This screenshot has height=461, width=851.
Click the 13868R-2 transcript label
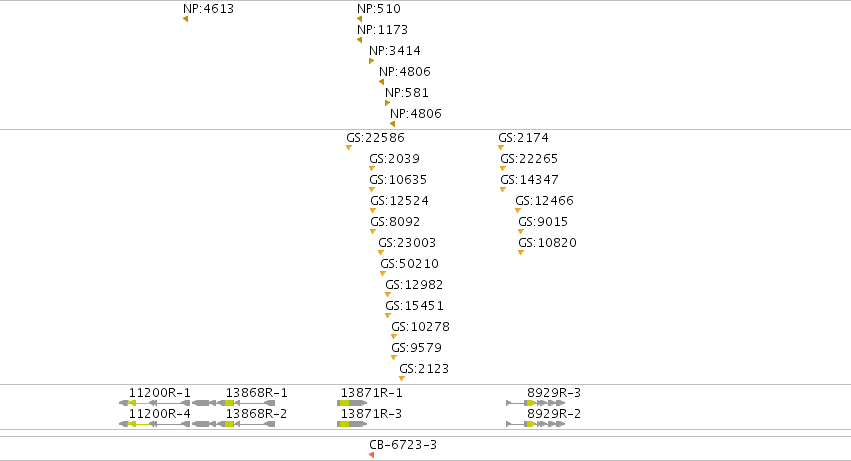tap(256, 414)
